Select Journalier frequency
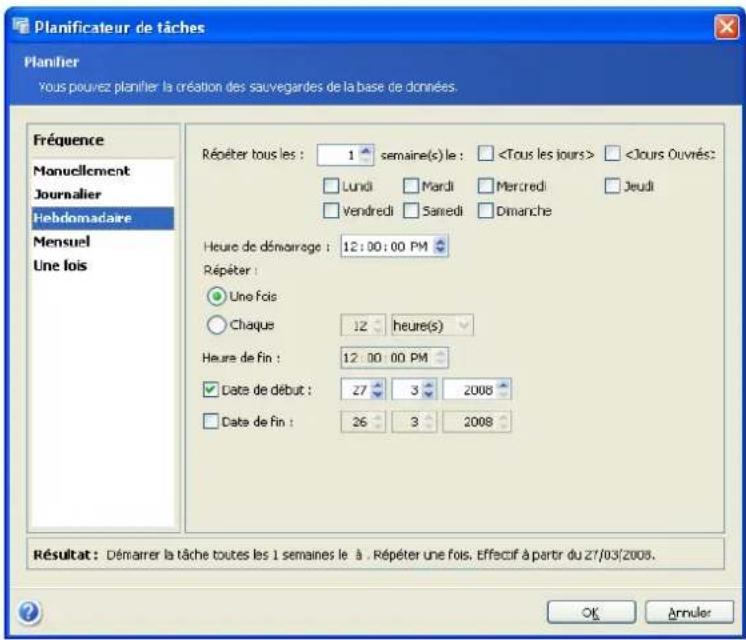746x640 pixels. coord(103,194)
